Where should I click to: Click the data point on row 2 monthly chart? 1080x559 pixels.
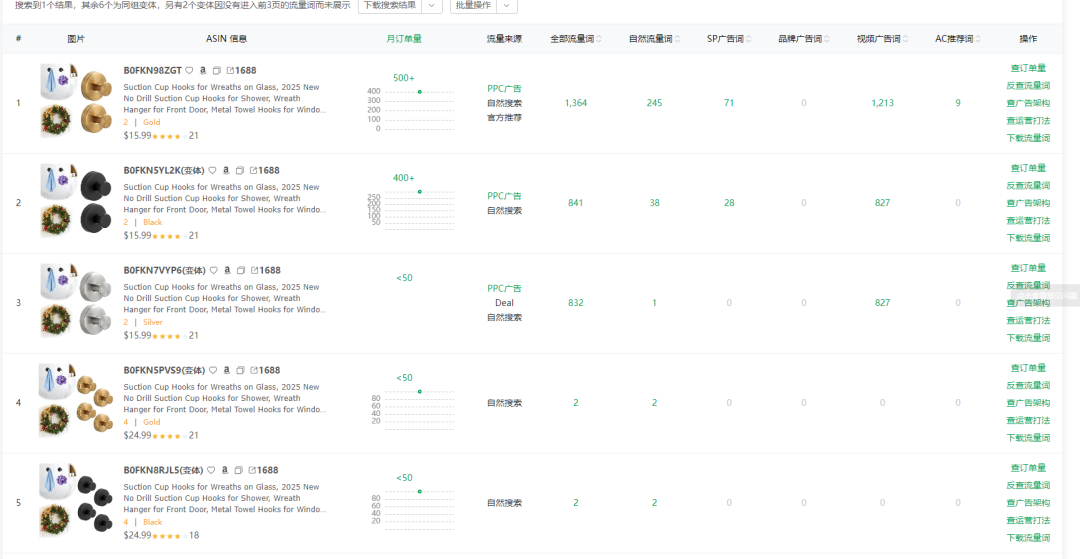[x=419, y=191]
